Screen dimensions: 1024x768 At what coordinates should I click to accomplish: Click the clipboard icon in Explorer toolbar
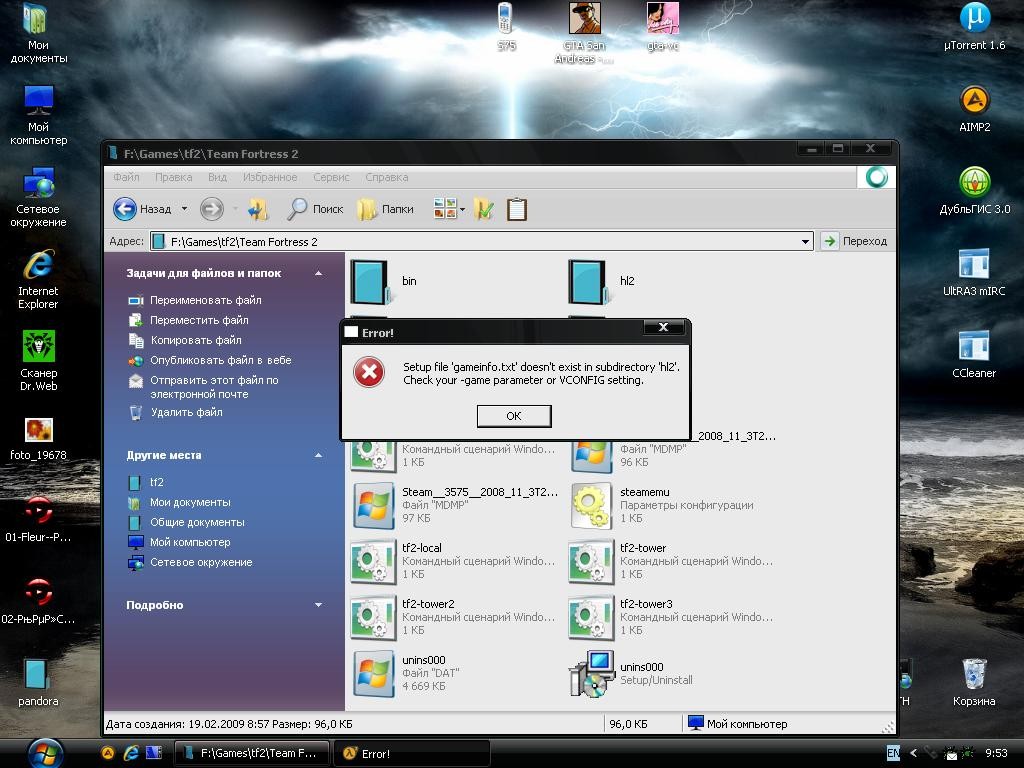(x=517, y=209)
